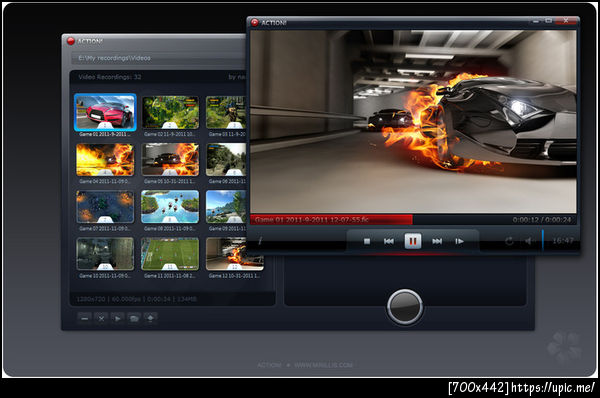The width and height of the screenshot is (600, 398).
Task: Click the recording info status line in manager
Action: click(x=137, y=299)
